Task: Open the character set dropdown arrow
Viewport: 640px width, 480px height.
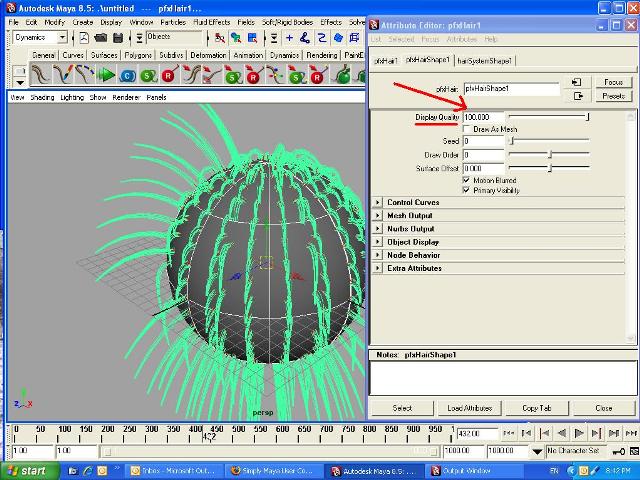Action: pyautogui.click(x=538, y=451)
